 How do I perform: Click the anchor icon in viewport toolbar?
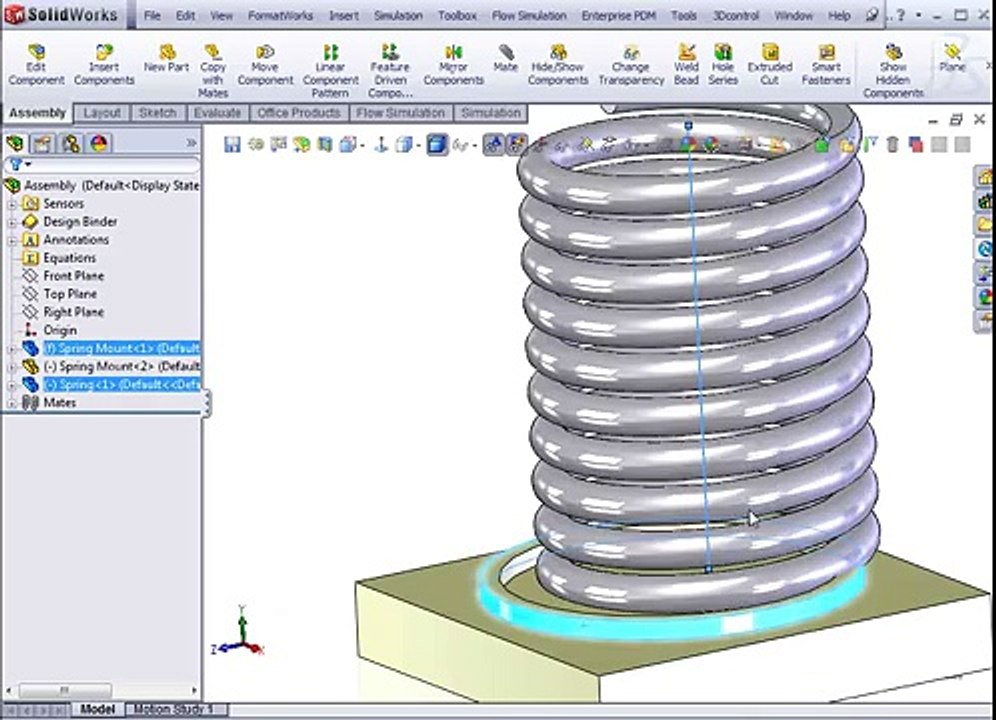click(380, 145)
